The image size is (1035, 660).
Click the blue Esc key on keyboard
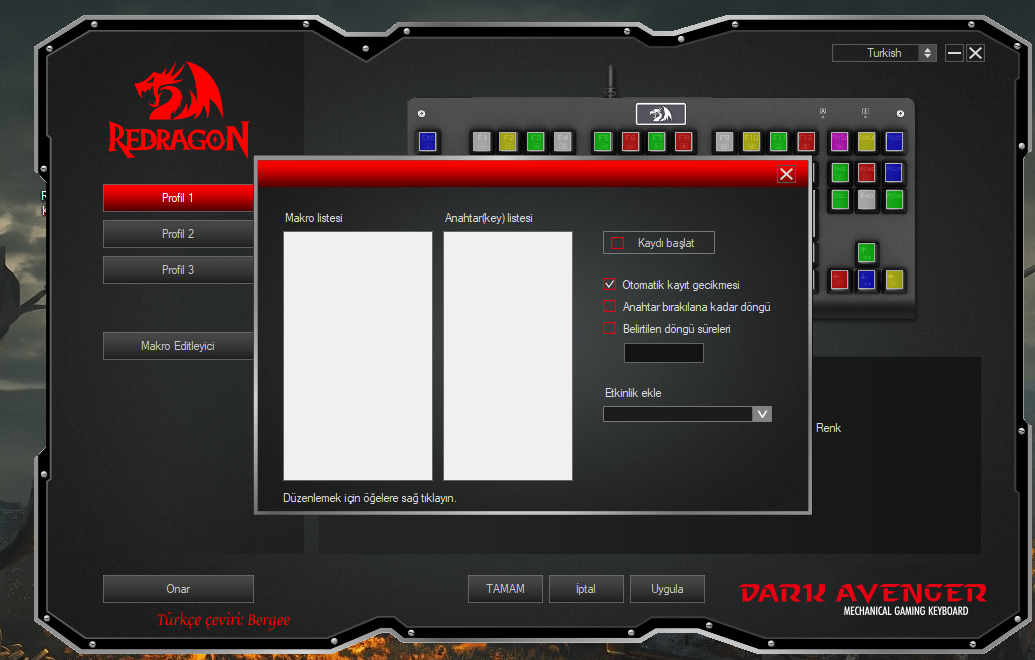tap(427, 141)
